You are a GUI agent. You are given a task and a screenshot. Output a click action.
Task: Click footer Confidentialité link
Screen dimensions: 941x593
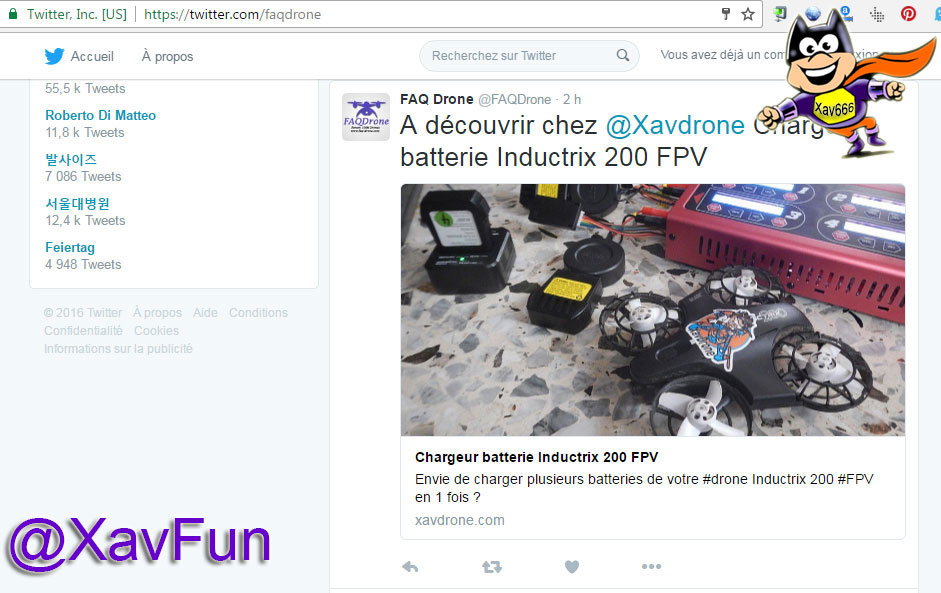pyautogui.click(x=83, y=331)
